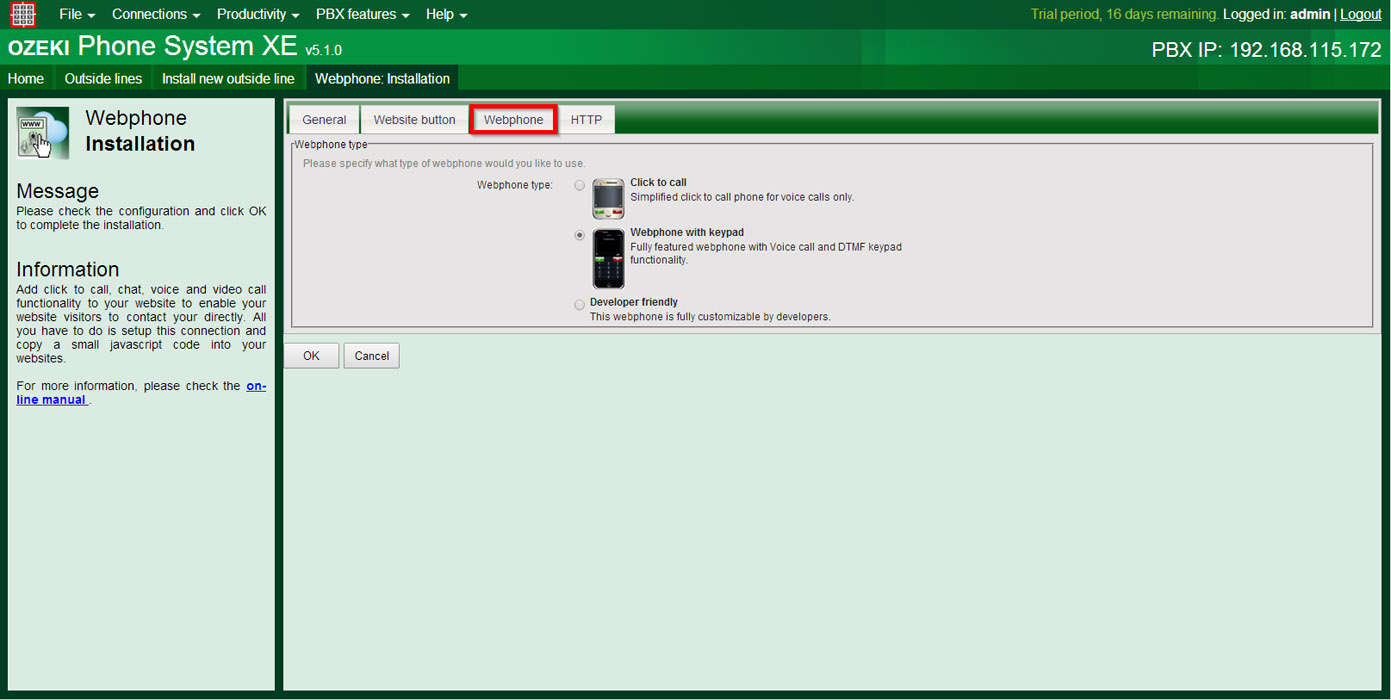The image size is (1391, 700).
Task: Click the Cancel button
Action: tap(371, 356)
